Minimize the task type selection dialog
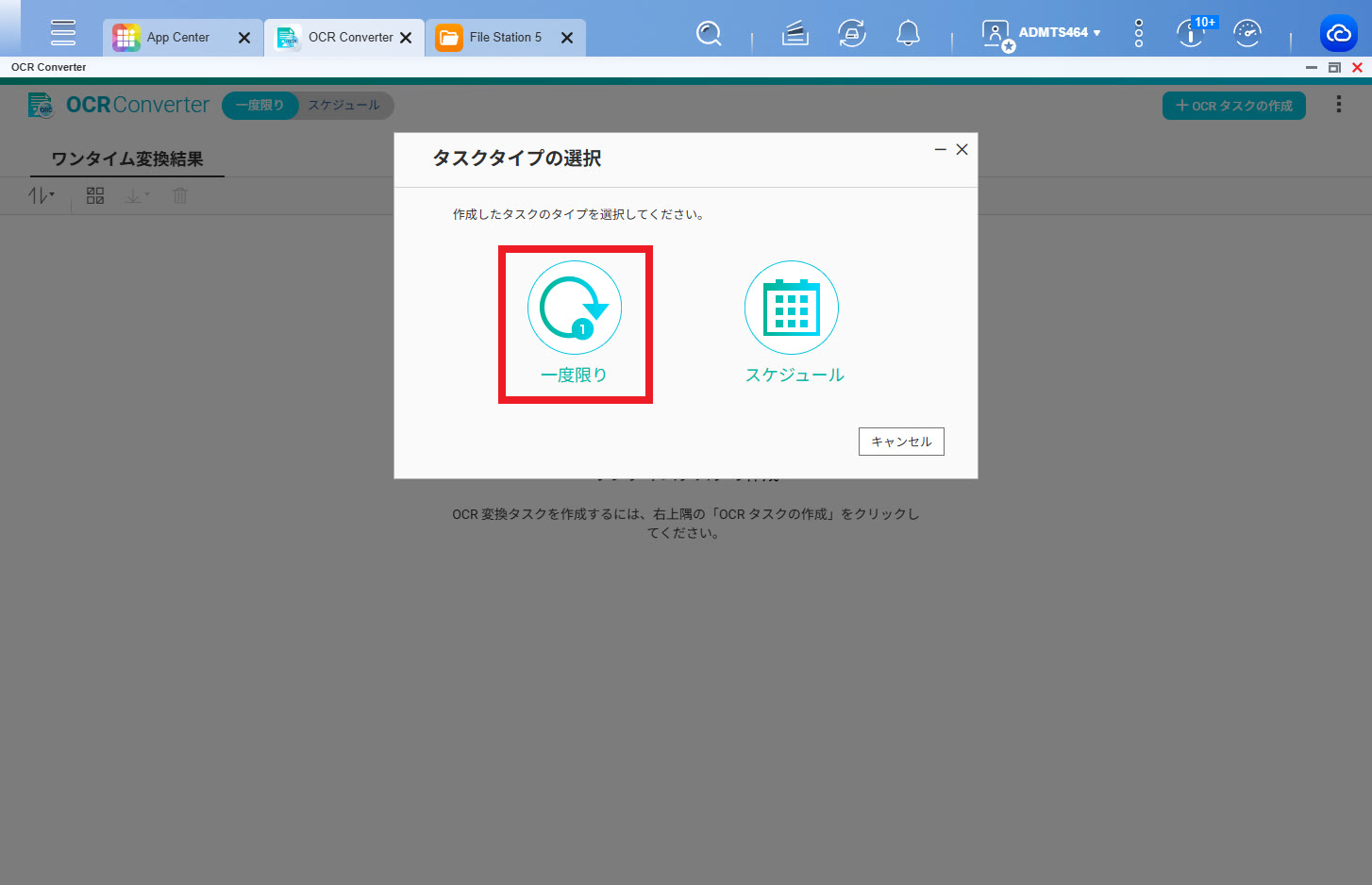Image resolution: width=1372 pixels, height=885 pixels. (x=940, y=149)
